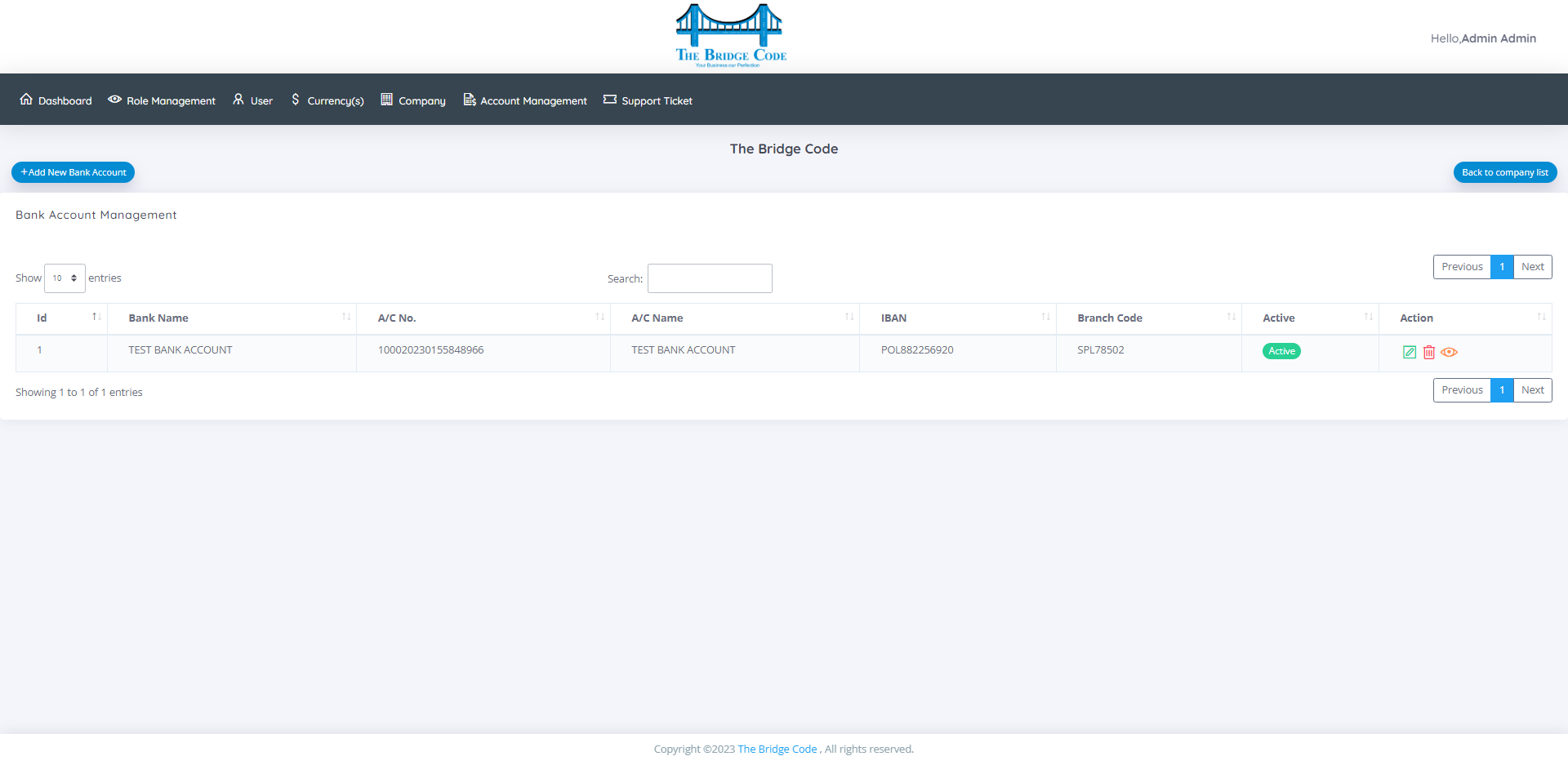This screenshot has height=765, width=1568.
Task: Open the Show entries dropdown
Action: 65,278
